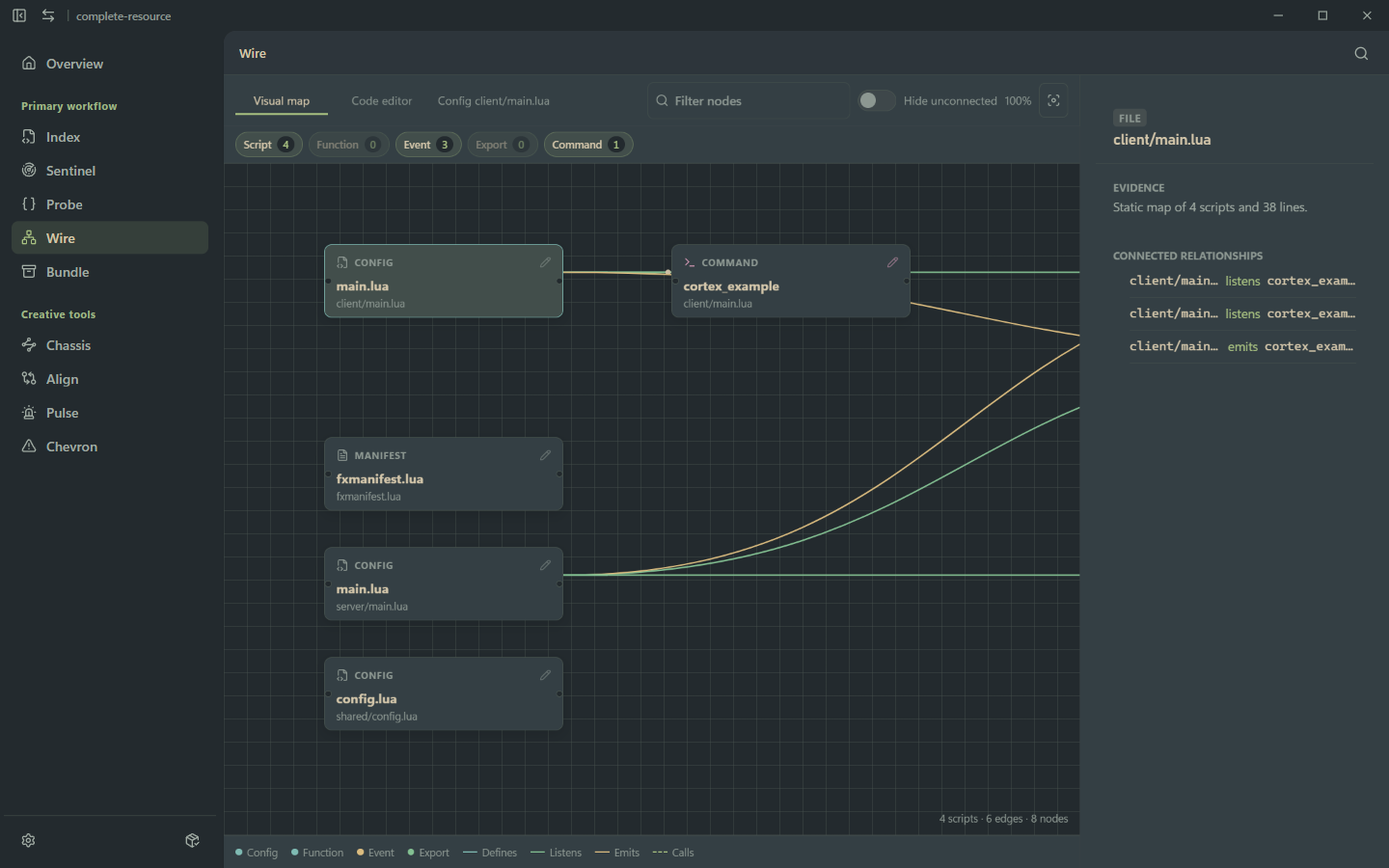Click the COMMAND terminal icon on cortex_example
1389x868 pixels.
[x=690, y=262]
